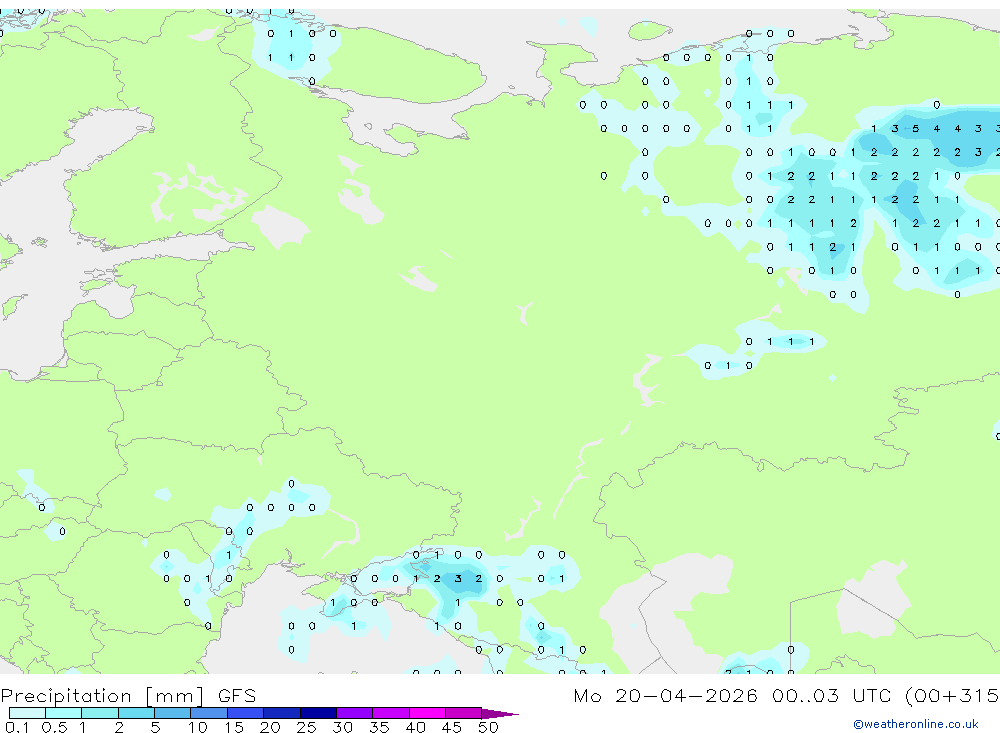
Task: Click the '50' legend scale label
Action: pos(488,727)
